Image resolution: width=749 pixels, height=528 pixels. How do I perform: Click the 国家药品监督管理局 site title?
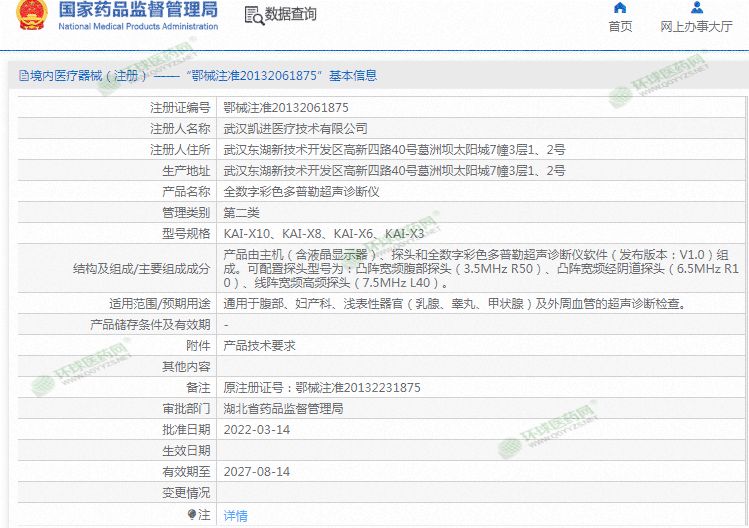click(x=137, y=11)
